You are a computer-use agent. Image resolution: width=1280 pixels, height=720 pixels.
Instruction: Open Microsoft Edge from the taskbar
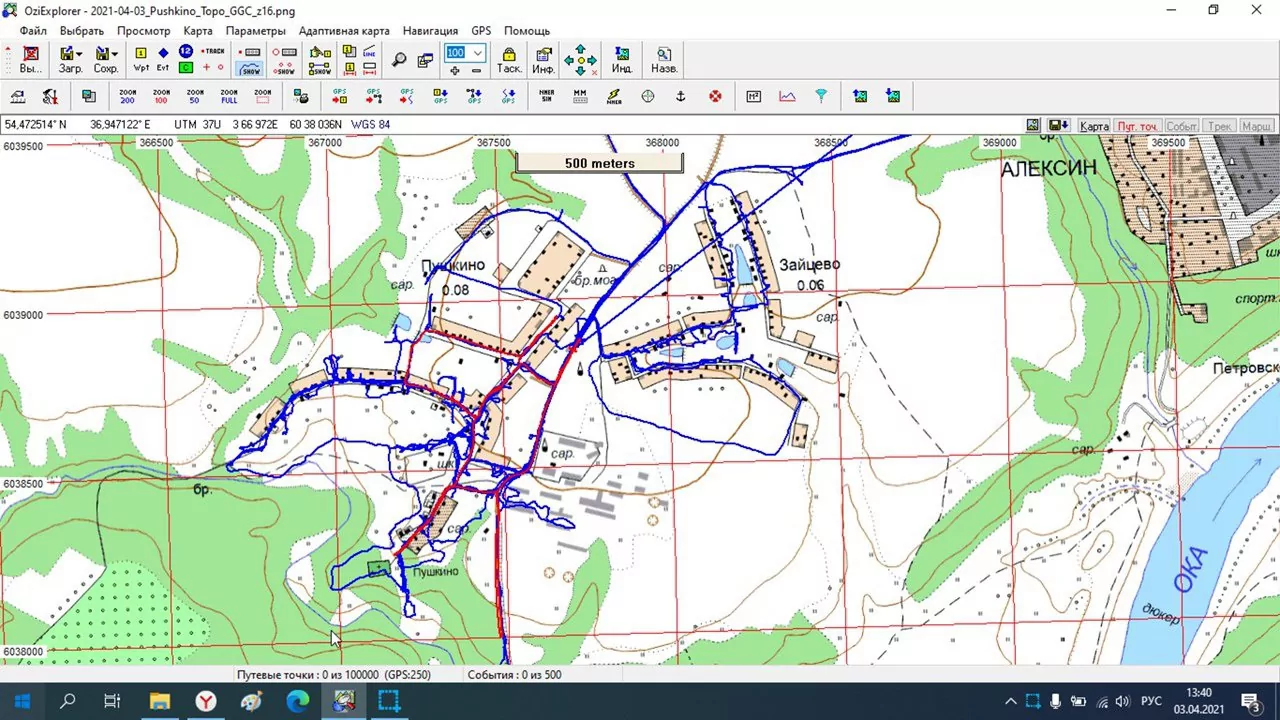tap(298, 701)
